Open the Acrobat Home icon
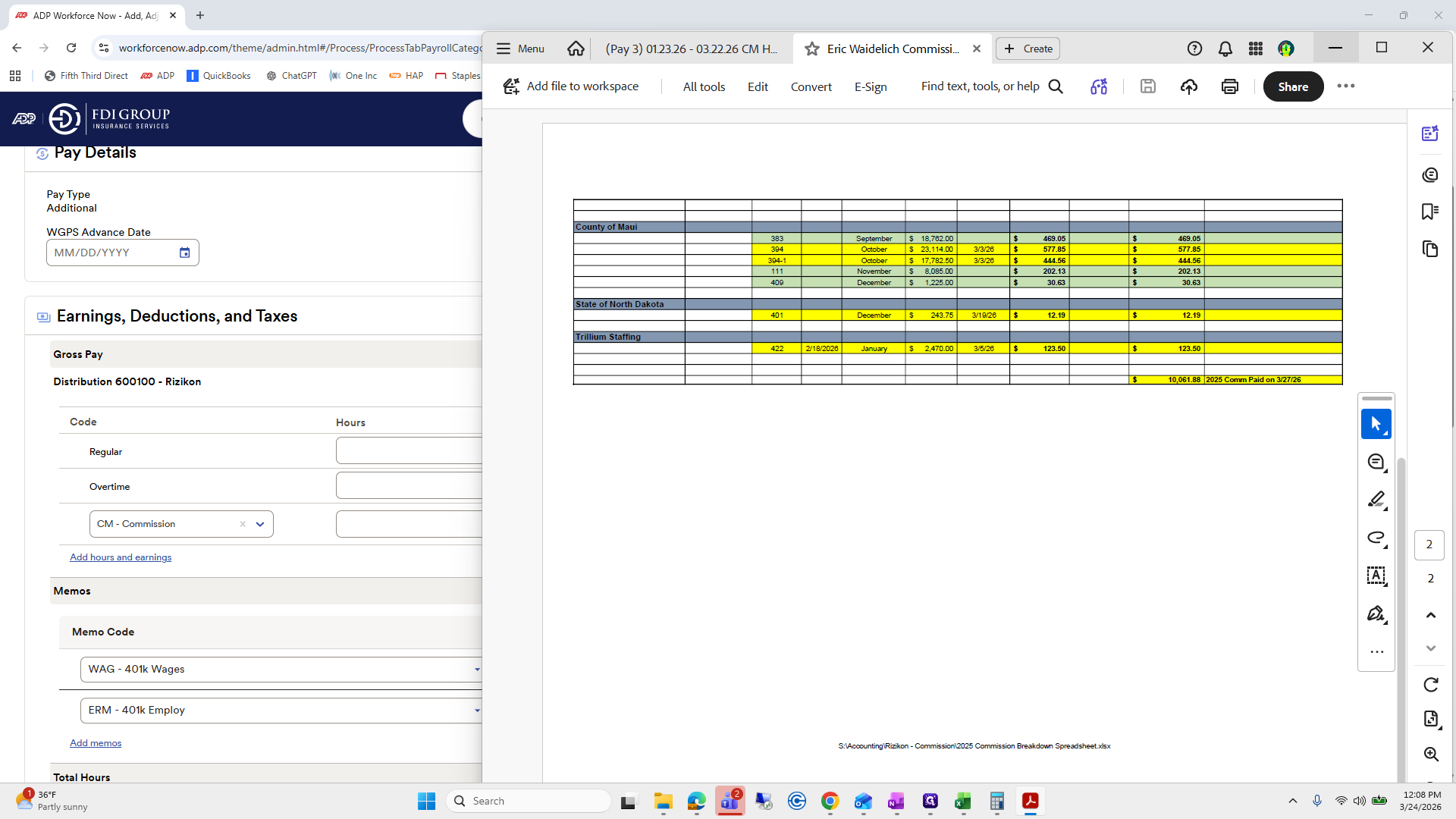This screenshot has height=819, width=1456. pos(576,49)
